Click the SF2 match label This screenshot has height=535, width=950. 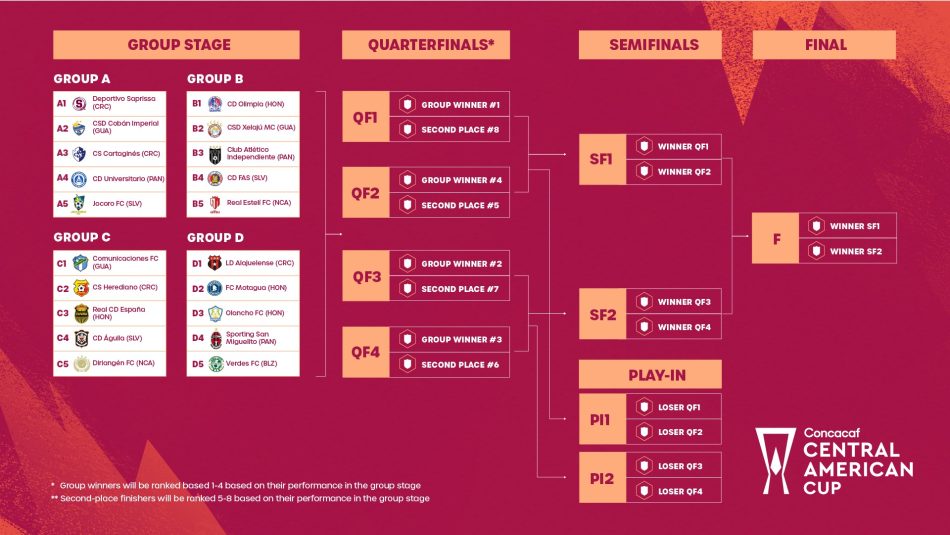pyautogui.click(x=602, y=314)
